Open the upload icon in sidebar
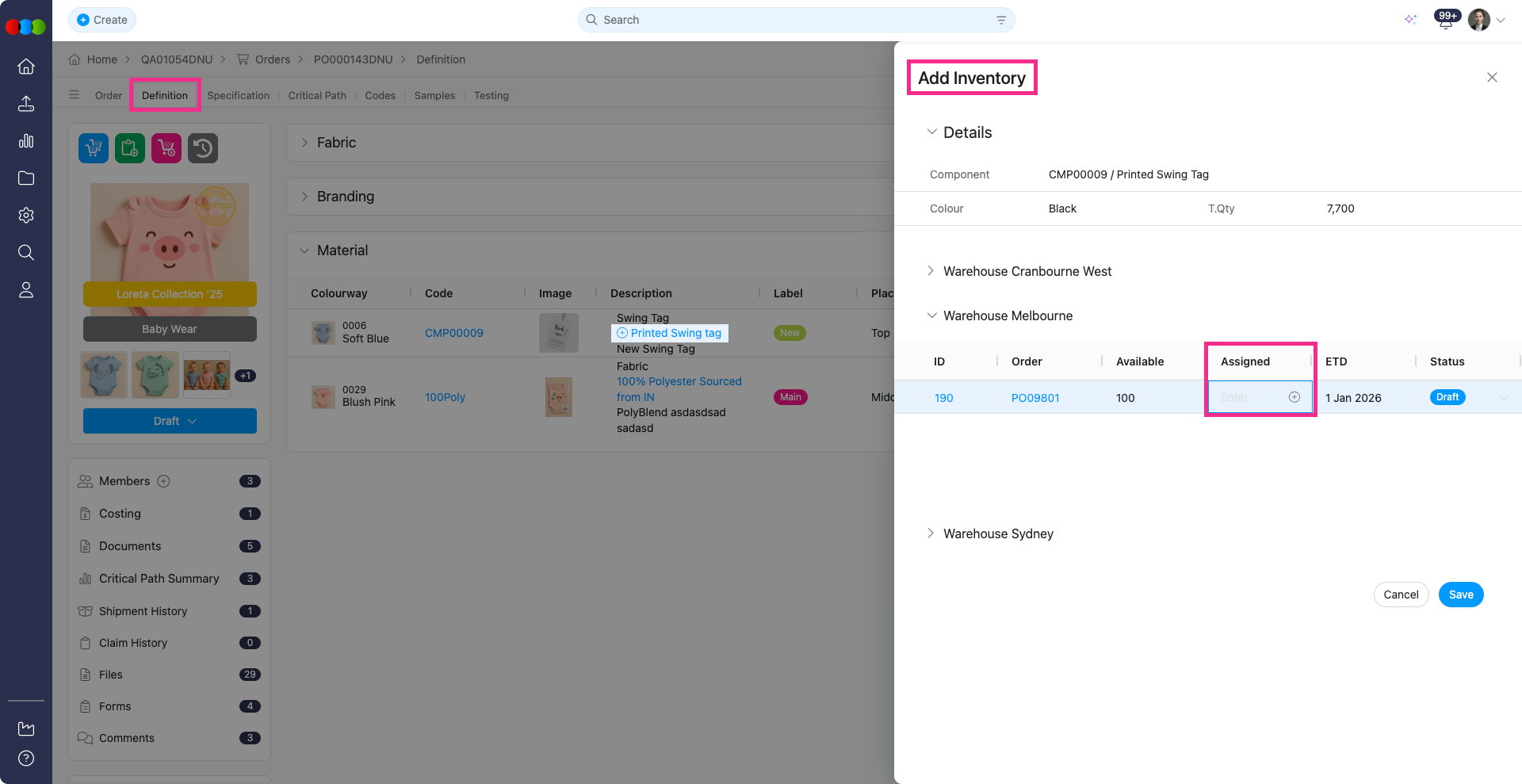Image resolution: width=1522 pixels, height=784 pixels. pos(26,104)
